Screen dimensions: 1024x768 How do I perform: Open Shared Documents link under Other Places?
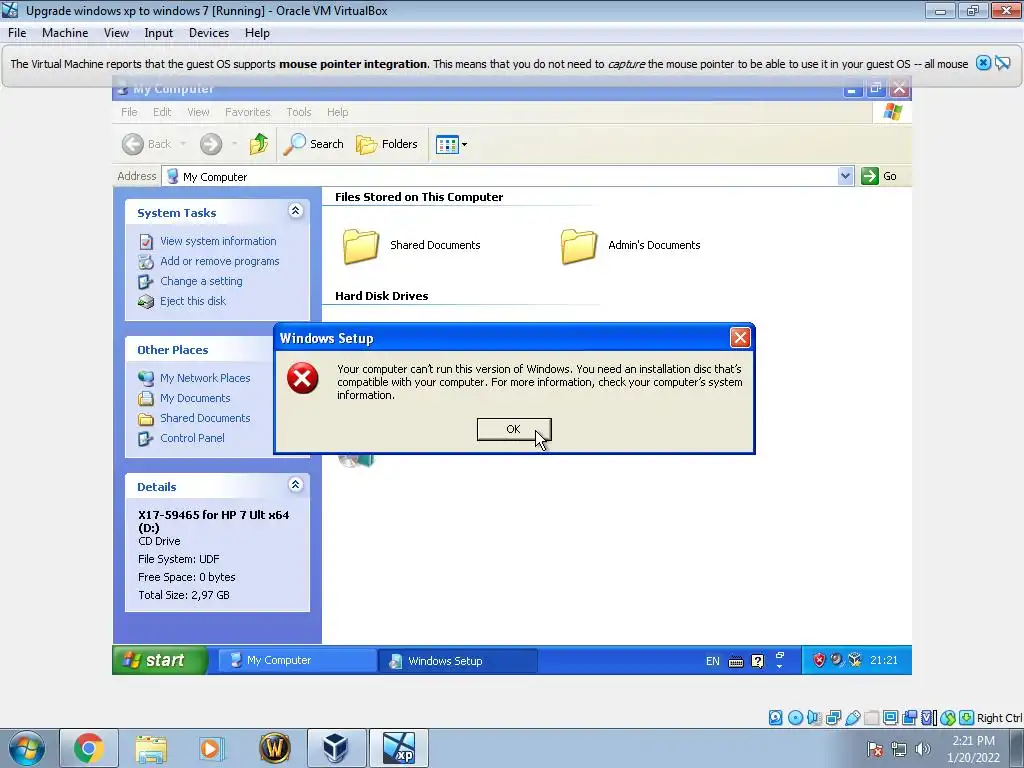205,418
